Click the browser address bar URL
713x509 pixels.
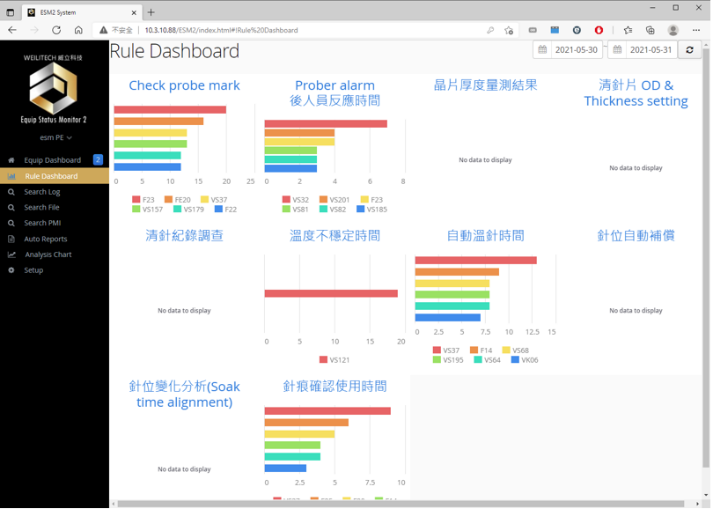(221, 30)
